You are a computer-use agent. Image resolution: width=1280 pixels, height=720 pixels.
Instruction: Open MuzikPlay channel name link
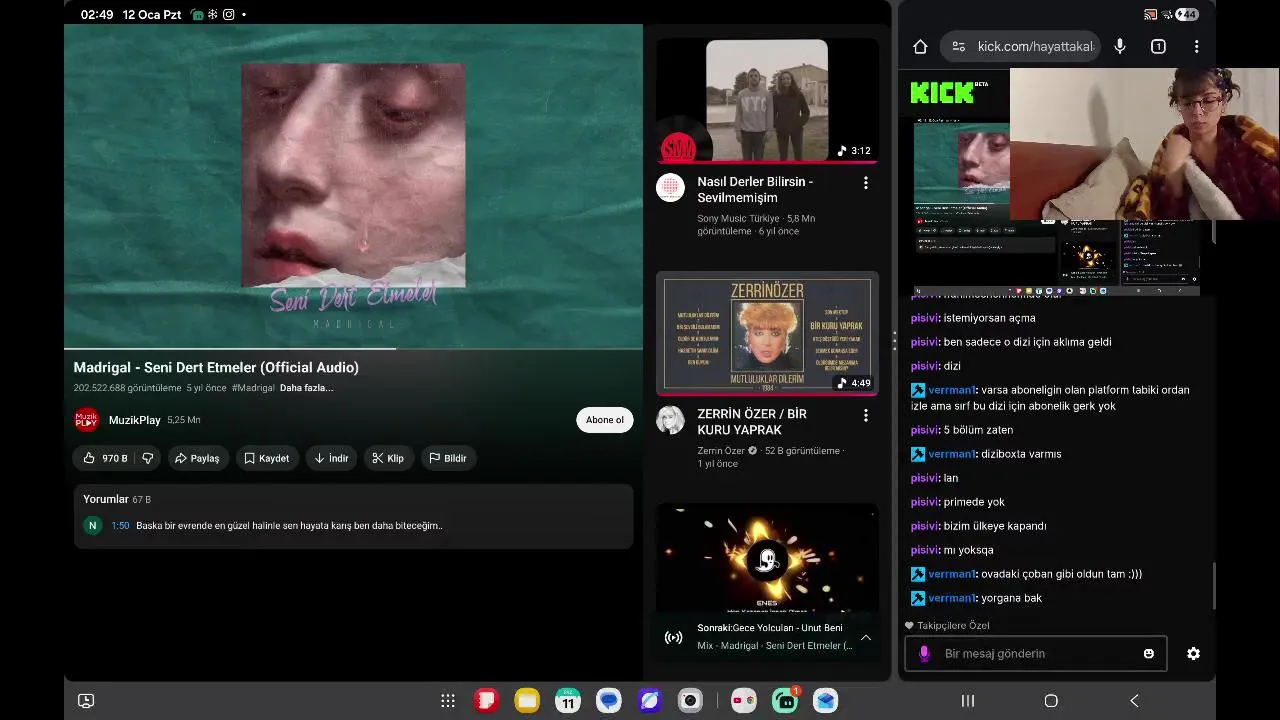click(x=134, y=420)
